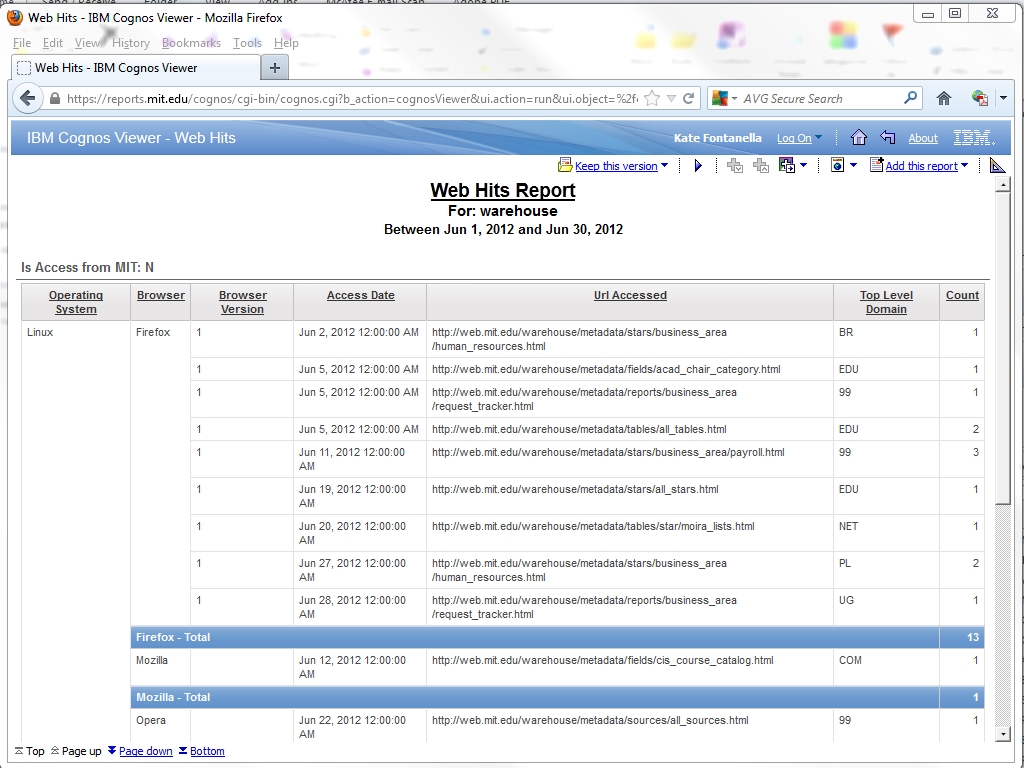This screenshot has width=1024, height=768.
Task: Expand the view format HTML dropdown
Action: click(853, 166)
